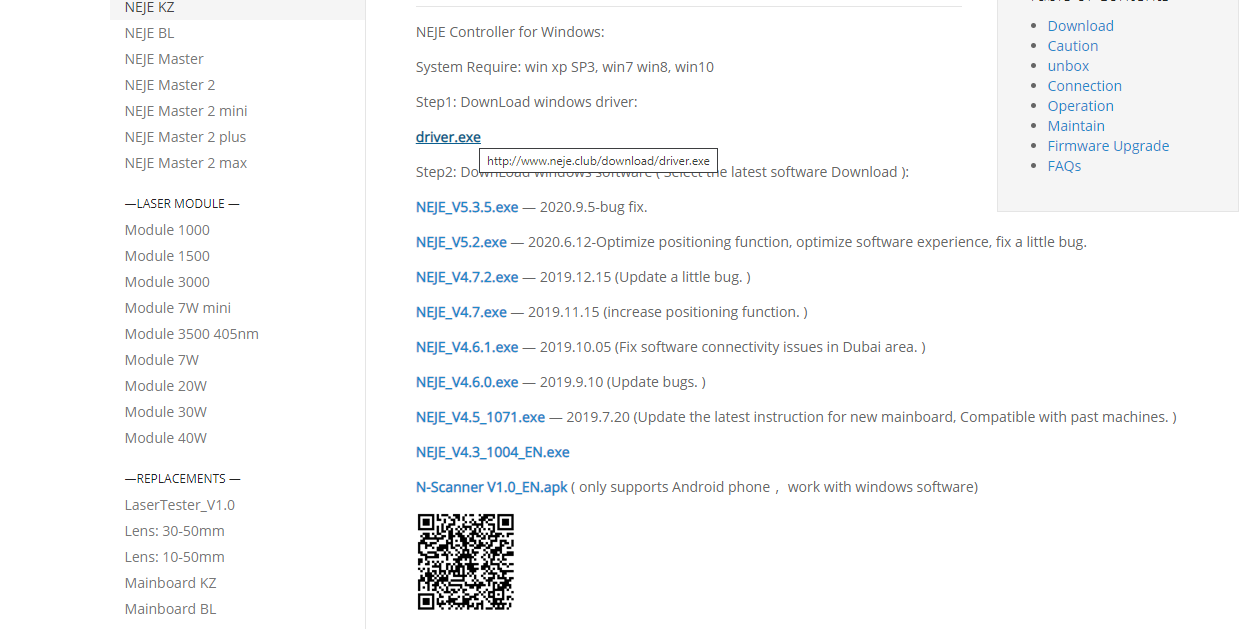1260x629 pixels.
Task: Select NEJE KZ in sidebar
Action: 149,8
